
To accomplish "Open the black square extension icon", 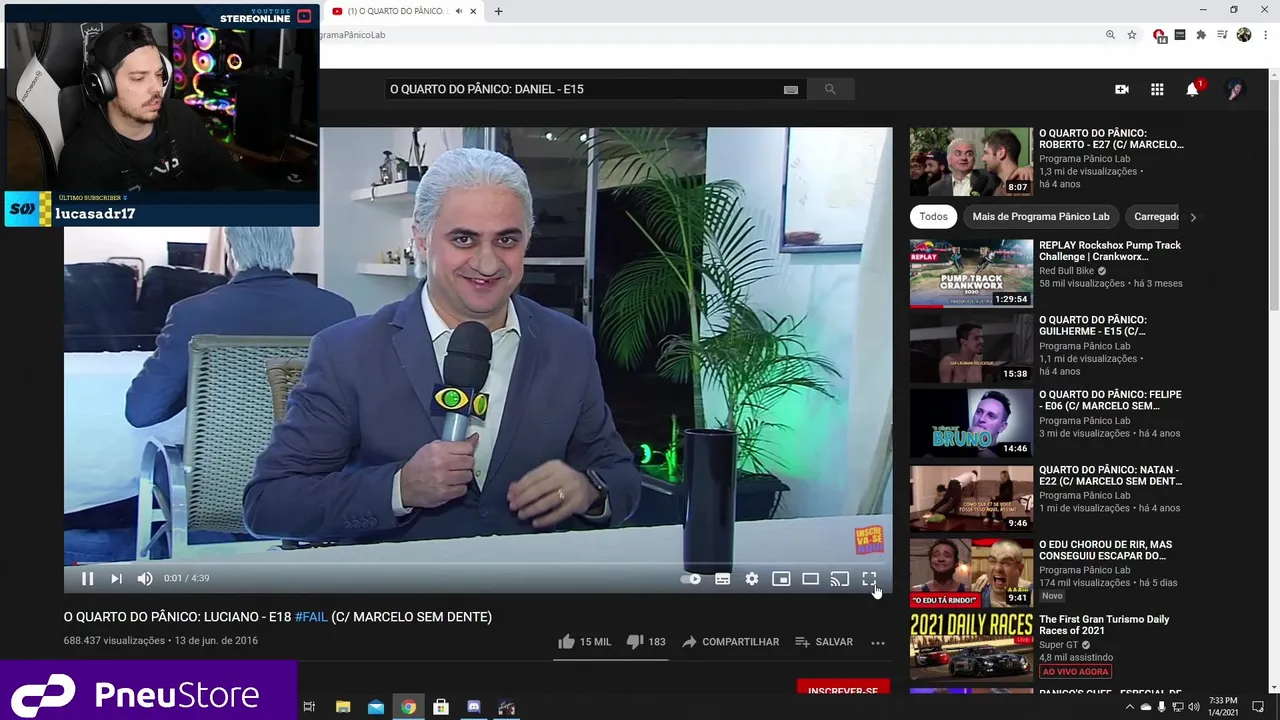I will point(1180,35).
